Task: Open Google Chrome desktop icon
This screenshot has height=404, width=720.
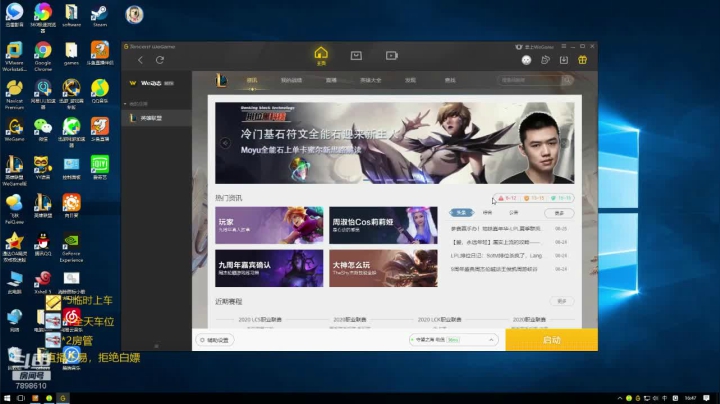Action: 43,56
